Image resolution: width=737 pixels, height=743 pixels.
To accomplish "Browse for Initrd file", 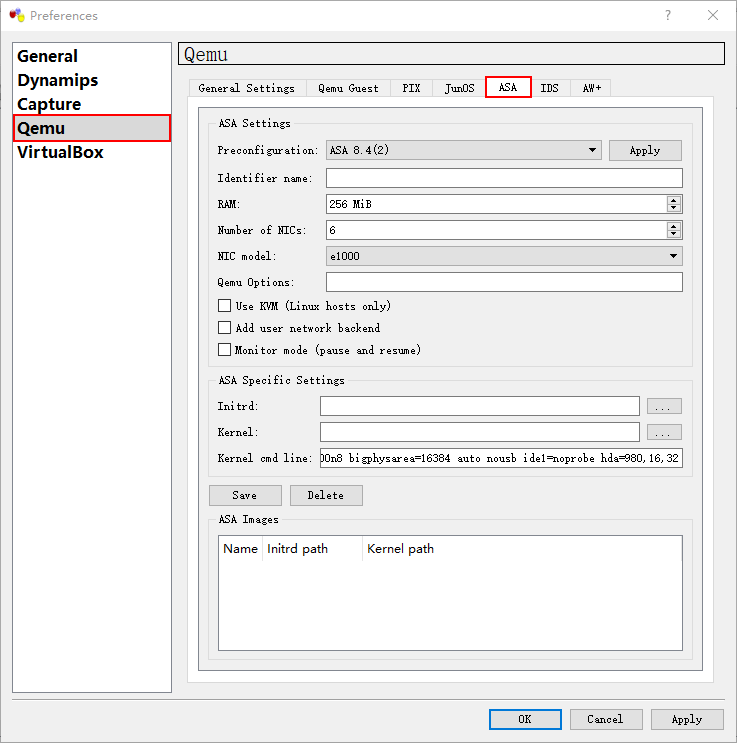I will point(664,406).
